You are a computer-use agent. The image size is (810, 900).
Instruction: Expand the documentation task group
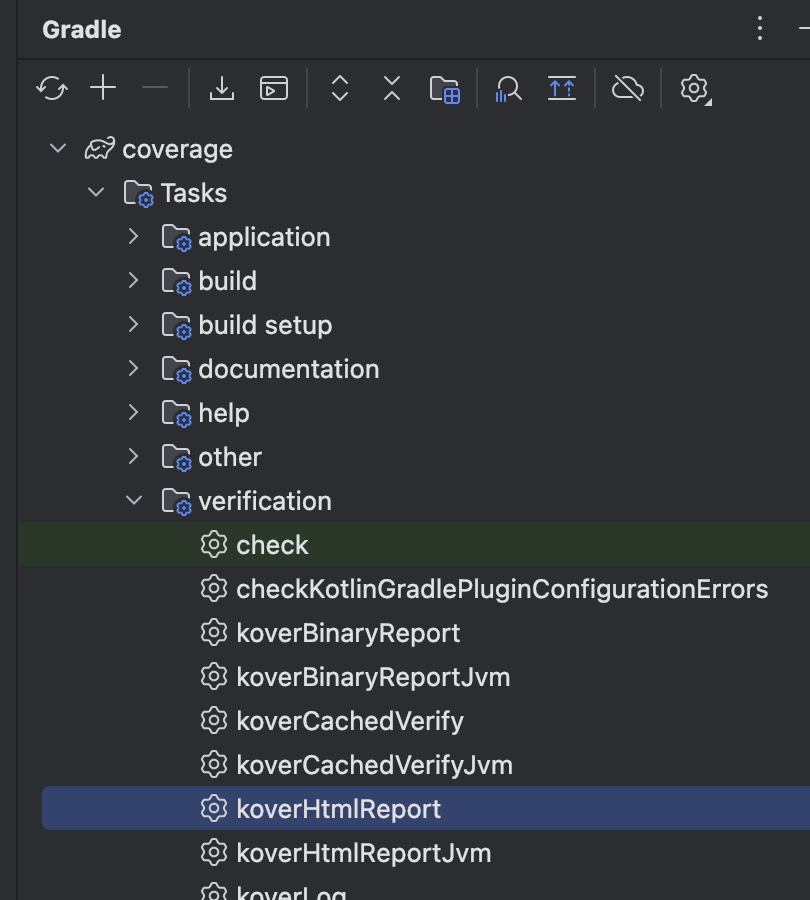point(133,368)
